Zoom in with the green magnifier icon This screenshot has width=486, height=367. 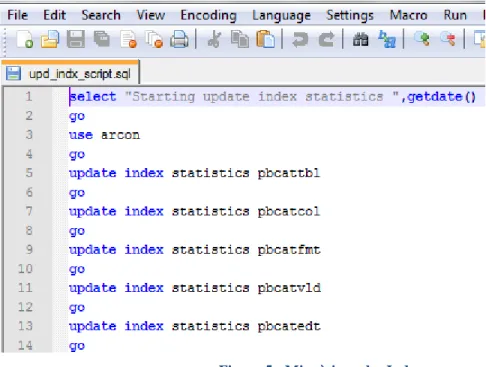click(422, 39)
